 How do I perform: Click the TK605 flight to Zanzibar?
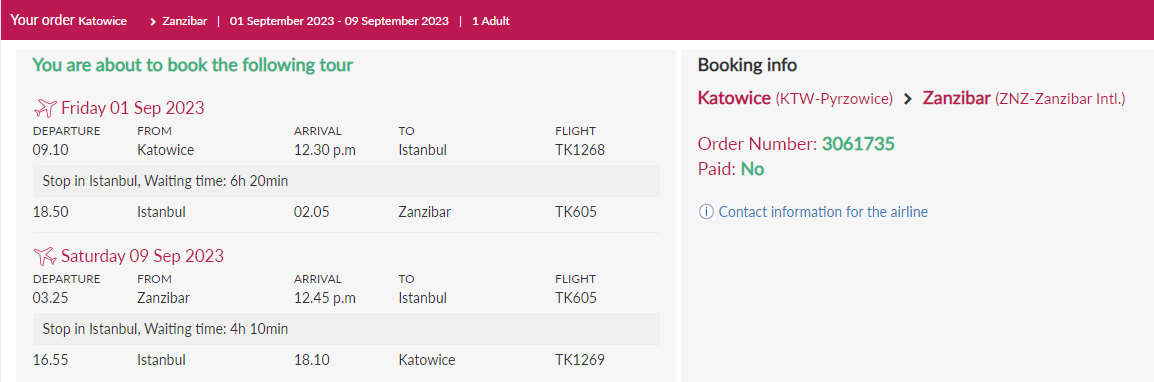pos(576,212)
